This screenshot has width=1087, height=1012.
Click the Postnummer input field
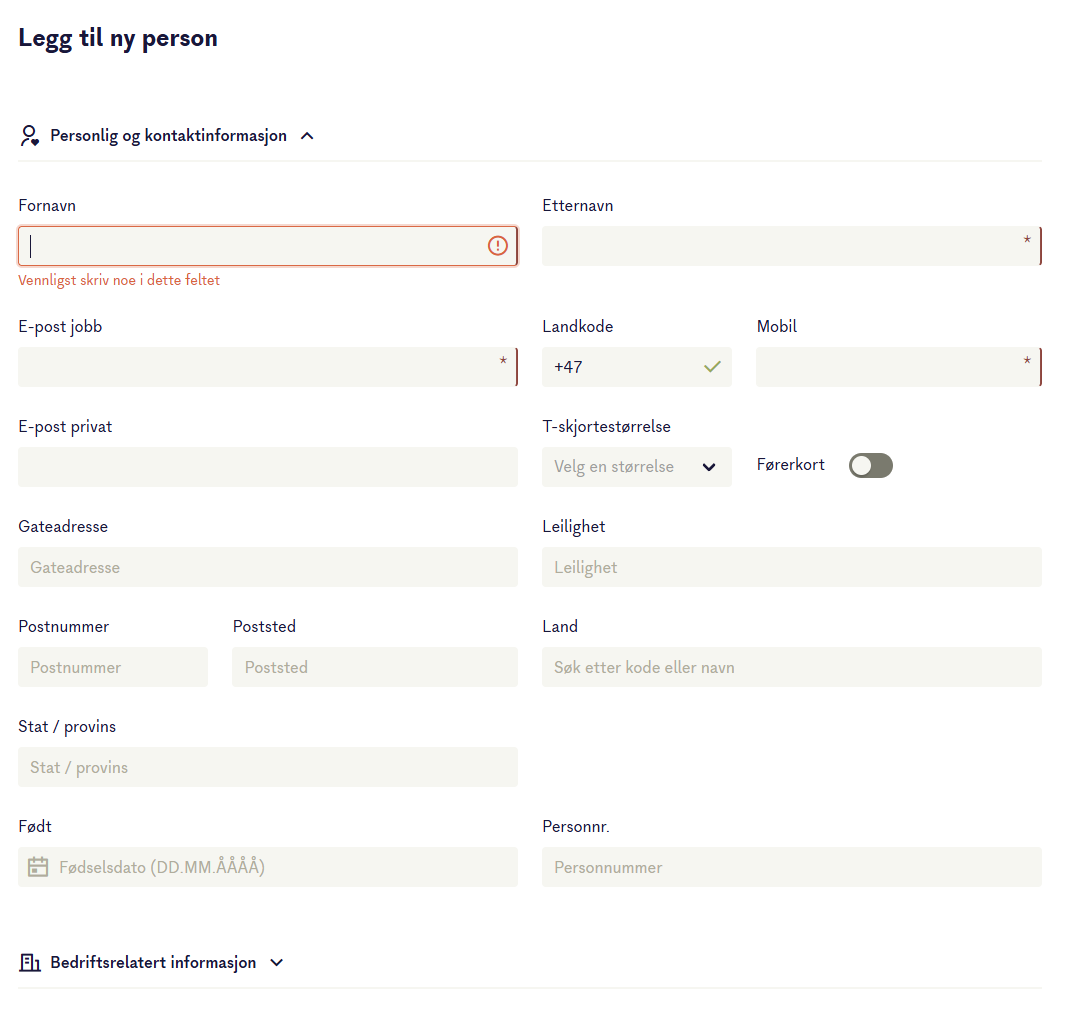pos(113,667)
